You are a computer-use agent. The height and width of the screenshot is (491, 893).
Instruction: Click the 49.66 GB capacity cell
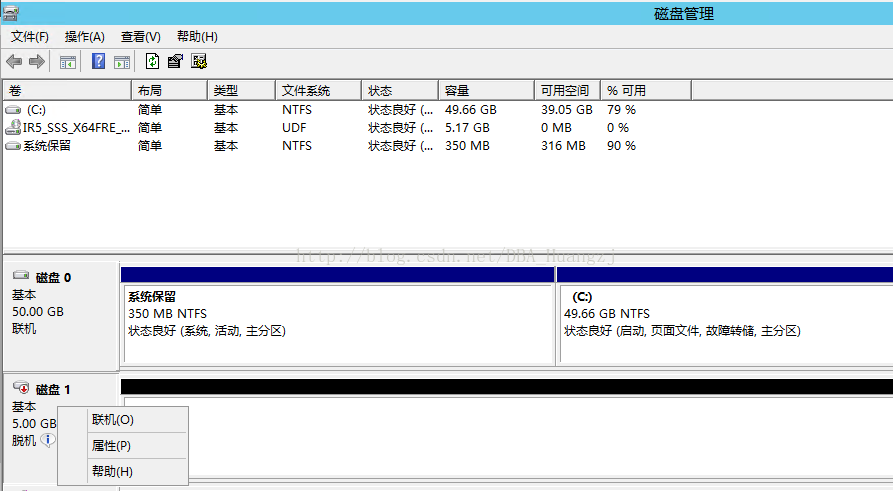[x=471, y=110]
